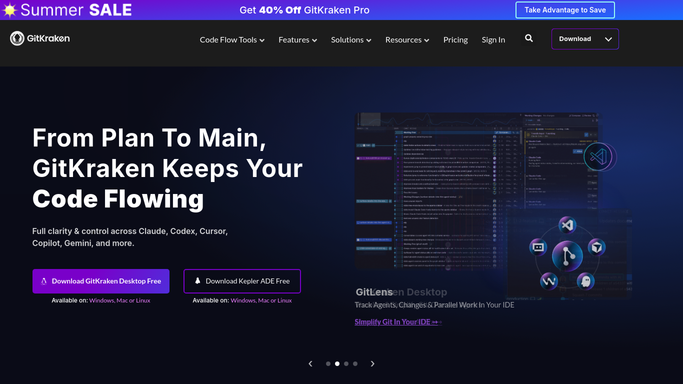The image size is (683, 384).
Task: Open Simplify Git In Your IDE link
Action: 398,322
